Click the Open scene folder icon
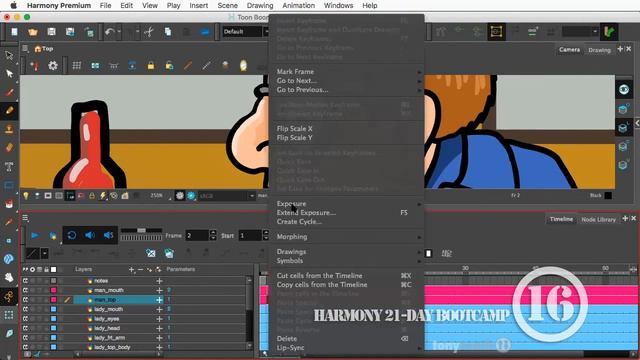Image resolution: width=640 pixels, height=360 pixels. [x=33, y=32]
